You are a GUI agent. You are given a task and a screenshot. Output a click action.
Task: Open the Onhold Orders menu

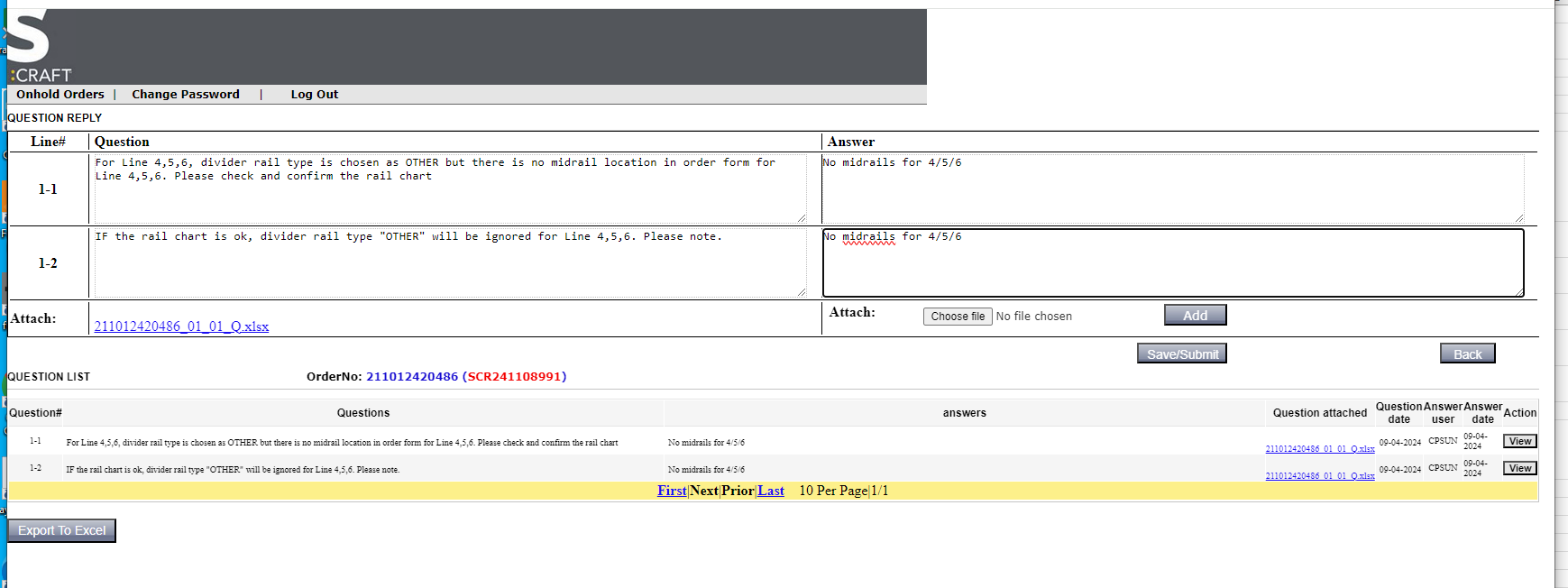(x=60, y=95)
